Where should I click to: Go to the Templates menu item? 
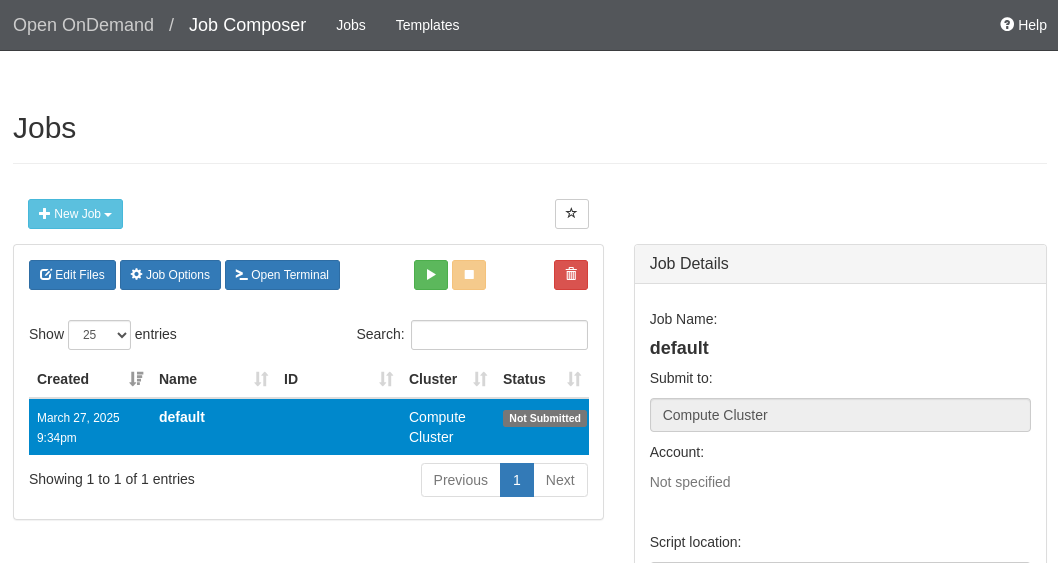[x=427, y=25]
